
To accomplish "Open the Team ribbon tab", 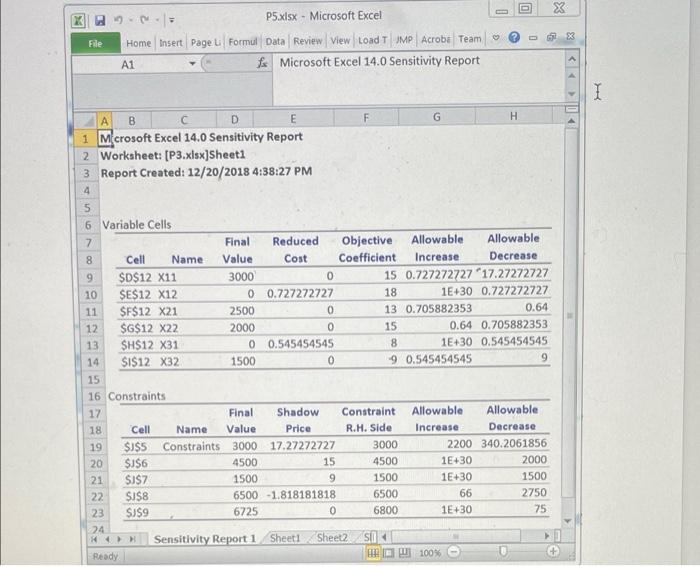I will 470,39.
